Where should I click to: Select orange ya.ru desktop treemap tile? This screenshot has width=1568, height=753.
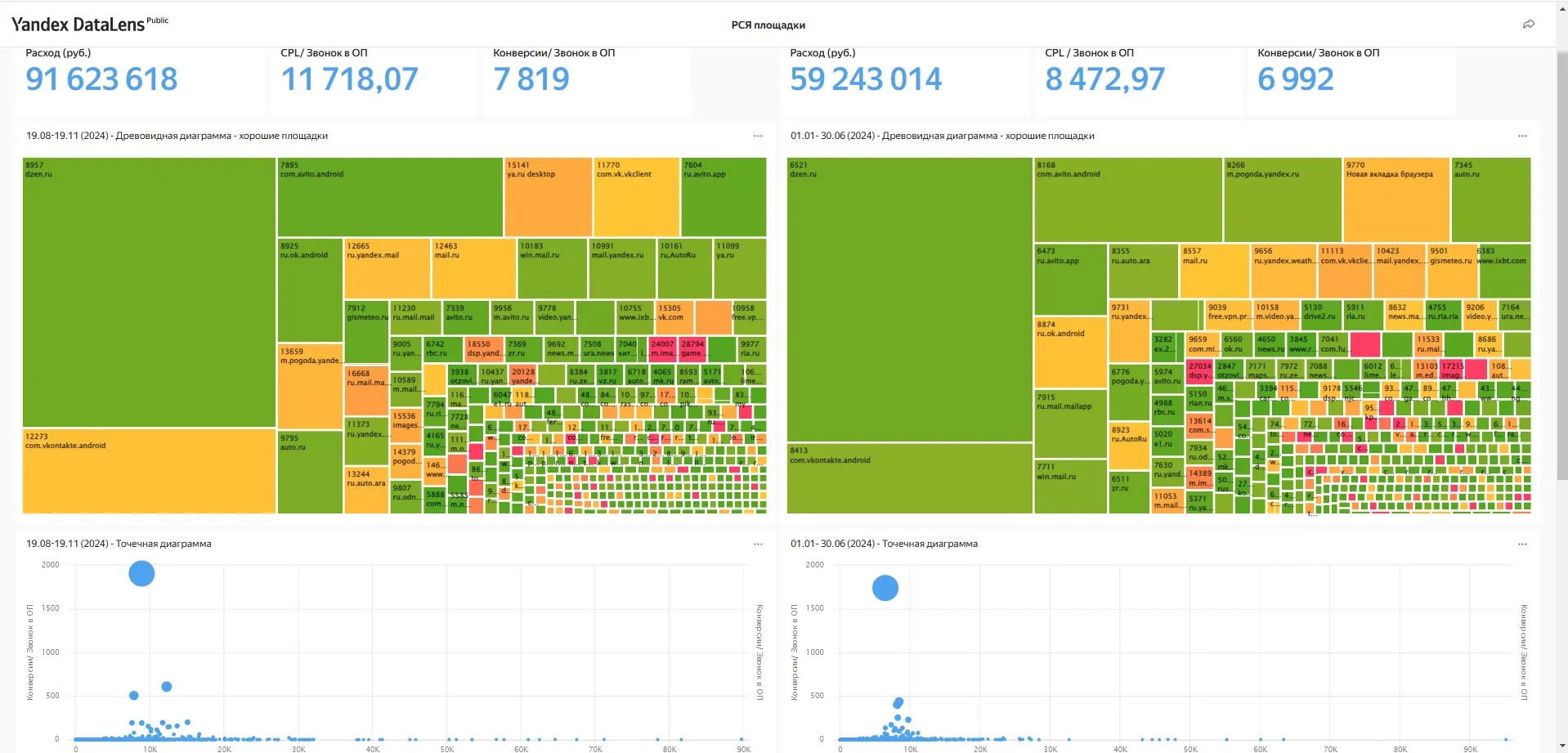(x=548, y=198)
